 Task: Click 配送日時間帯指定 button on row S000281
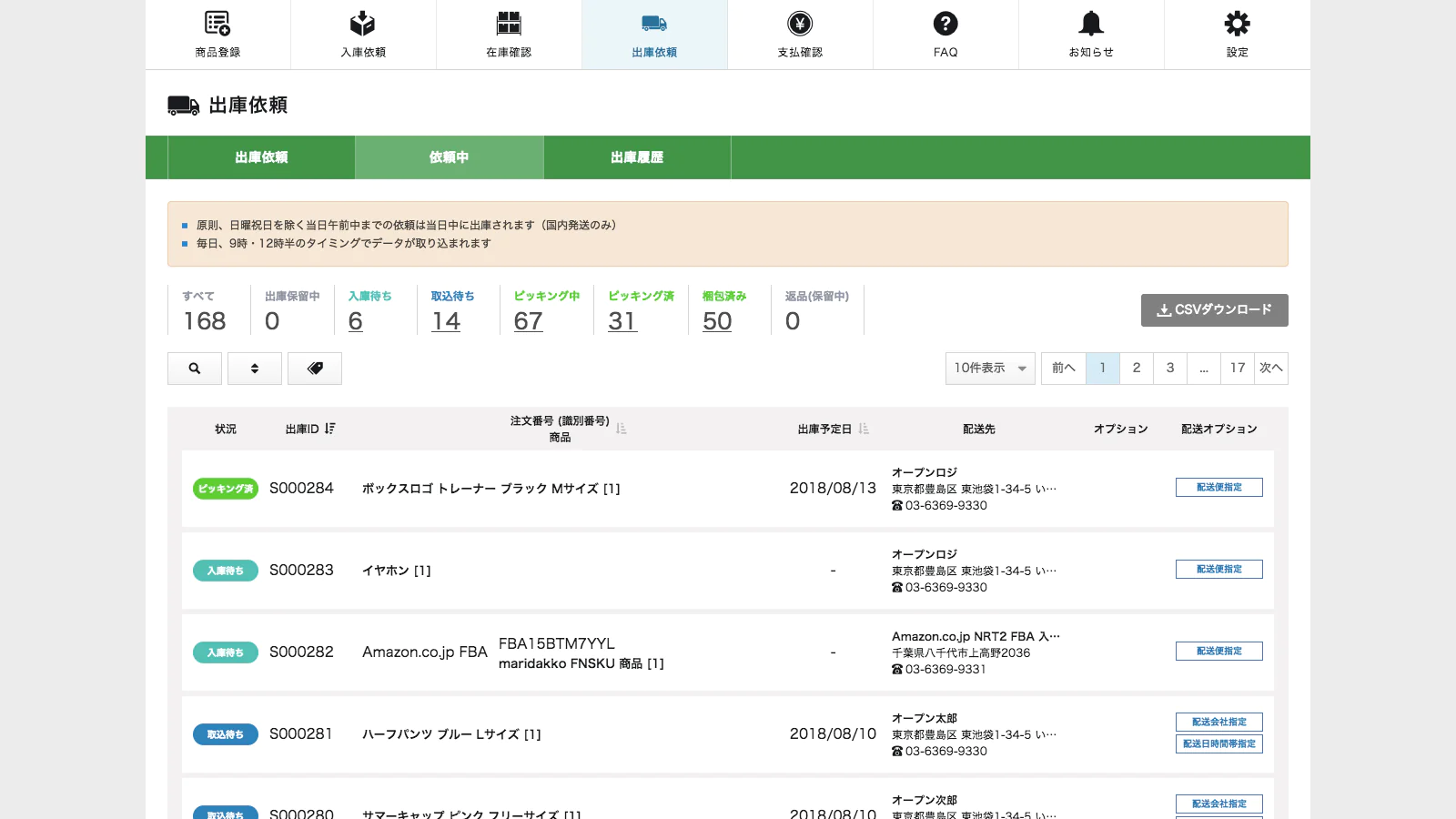(1219, 743)
